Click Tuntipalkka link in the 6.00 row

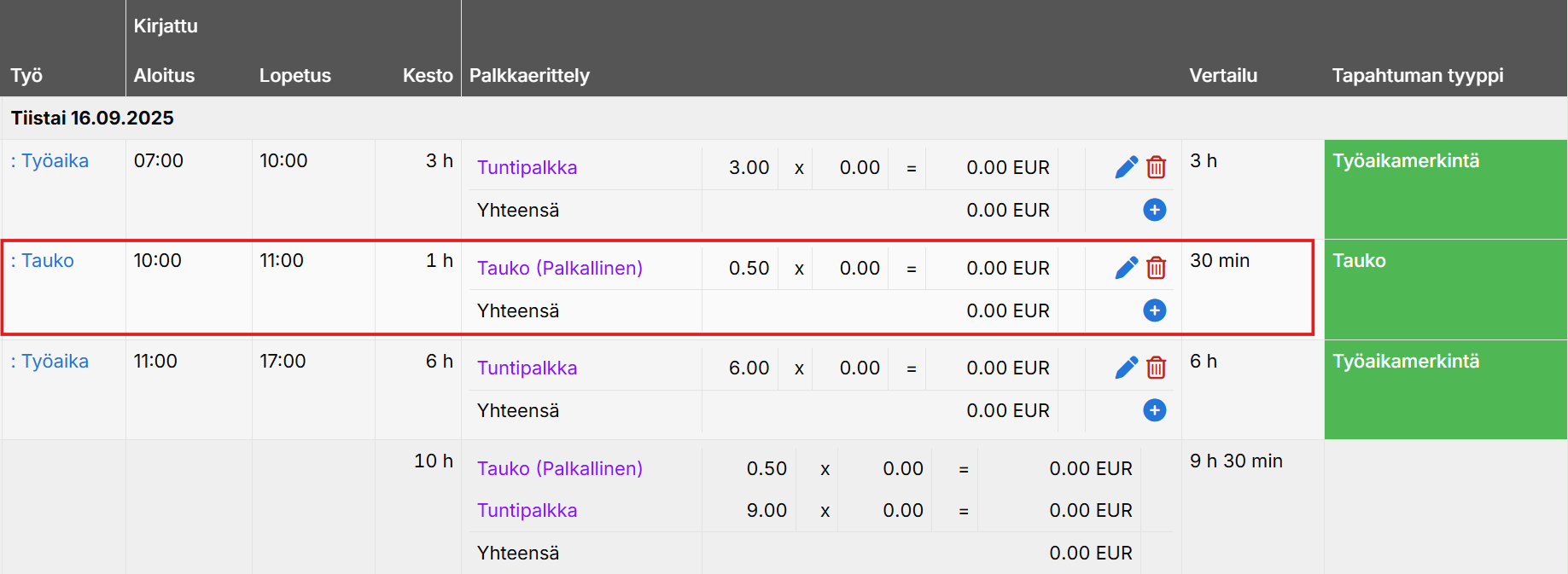click(x=527, y=368)
